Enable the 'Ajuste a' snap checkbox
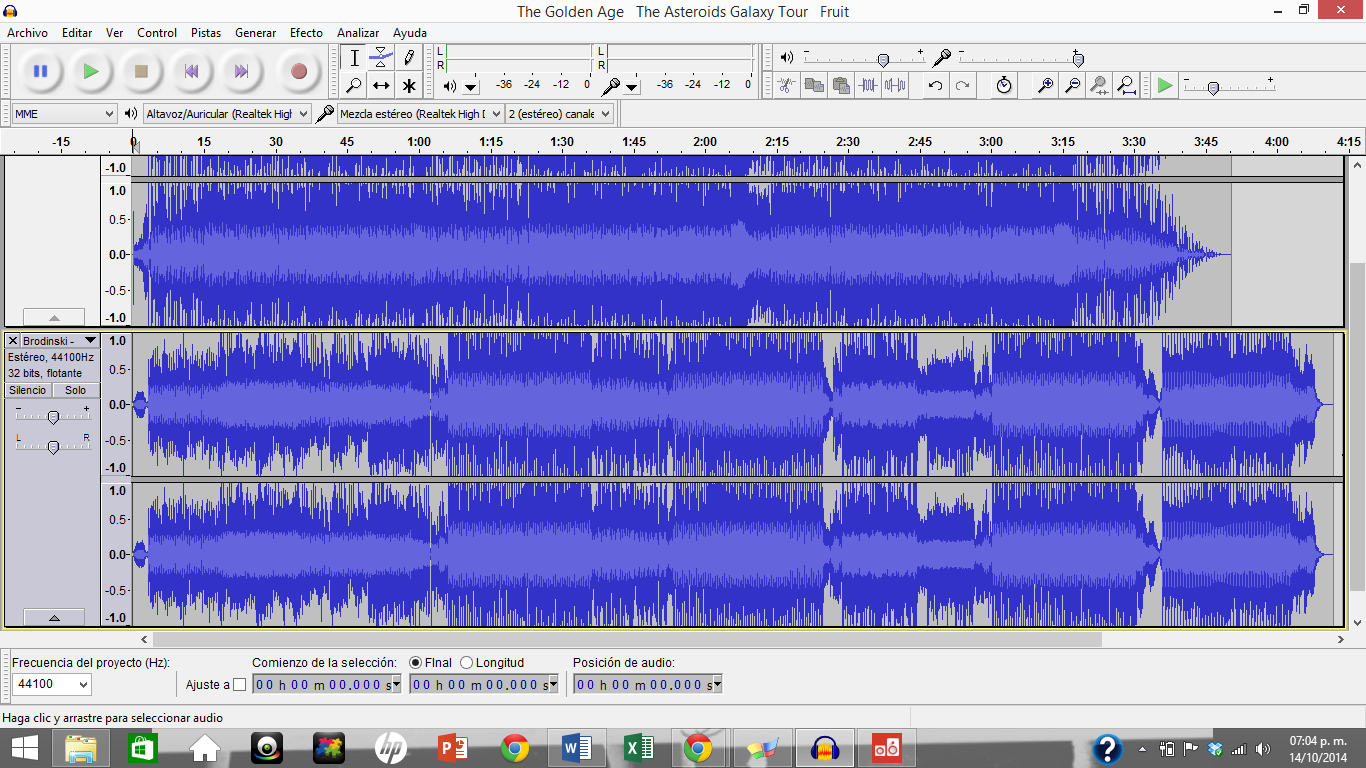 pos(239,685)
